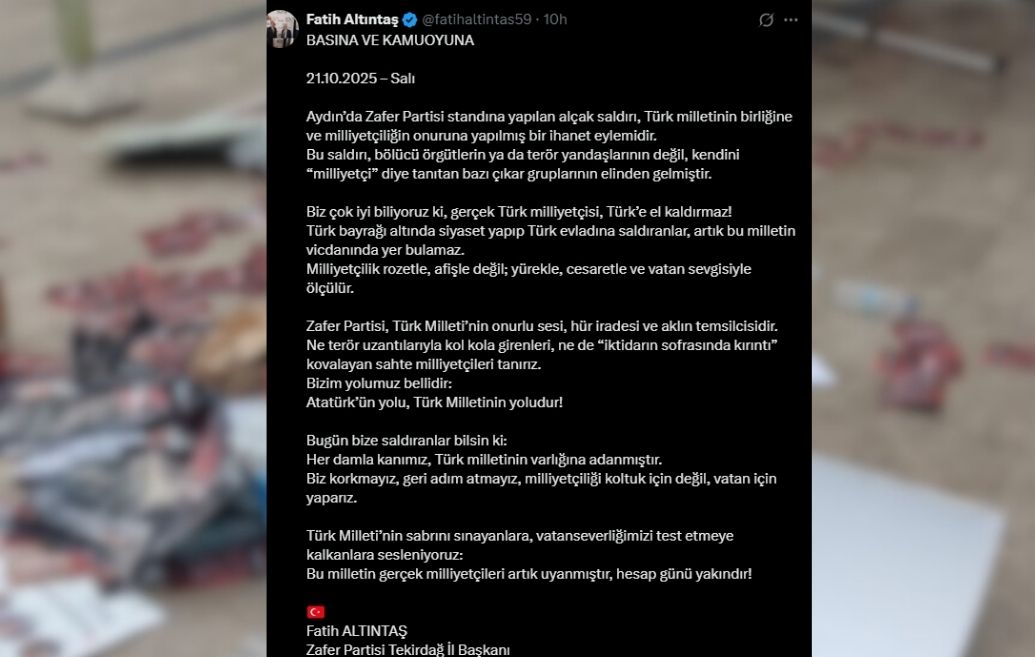The height and width of the screenshot is (657, 1035).
Task: Click 'Zafer Partisi Tekirdağ İl Başkanı' title line
Action: (x=408, y=650)
